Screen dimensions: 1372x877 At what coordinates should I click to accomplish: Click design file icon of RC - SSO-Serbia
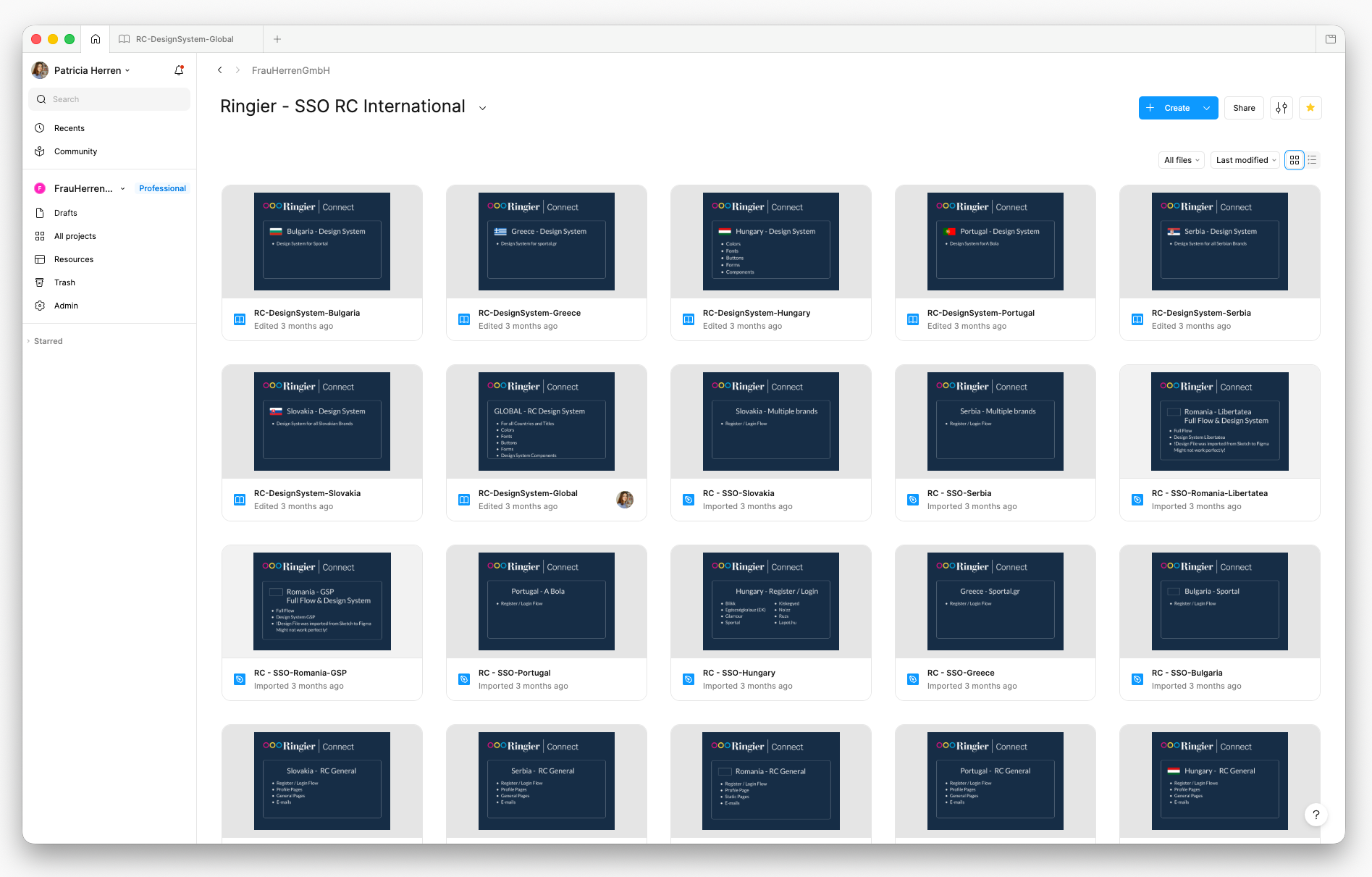click(913, 500)
